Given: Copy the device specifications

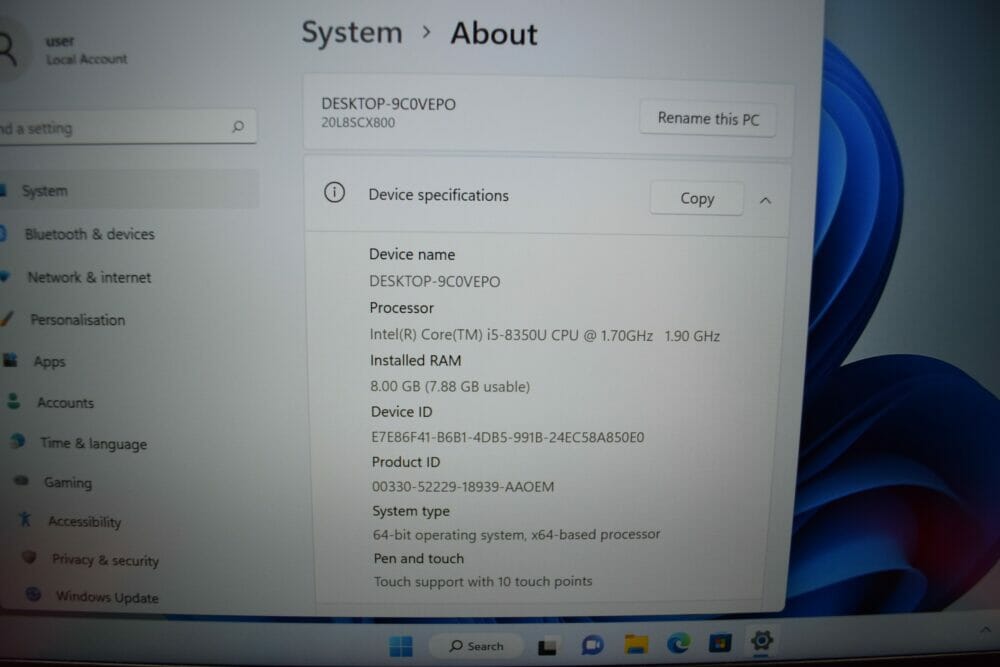Looking at the screenshot, I should tap(696, 198).
